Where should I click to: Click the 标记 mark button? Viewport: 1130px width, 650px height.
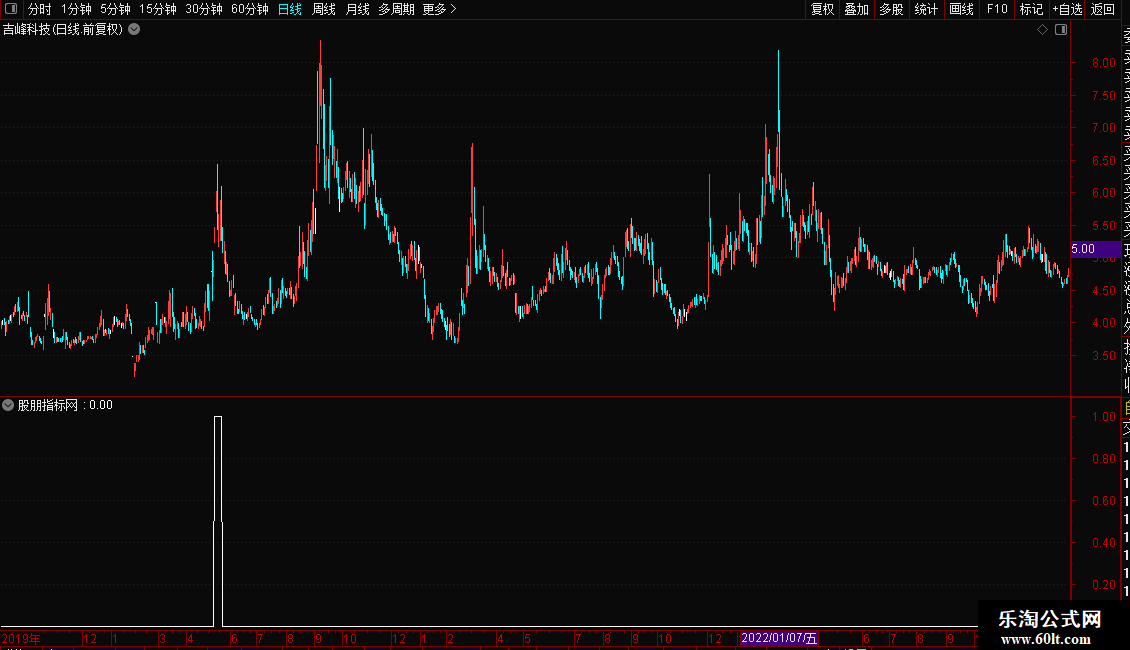1031,9
